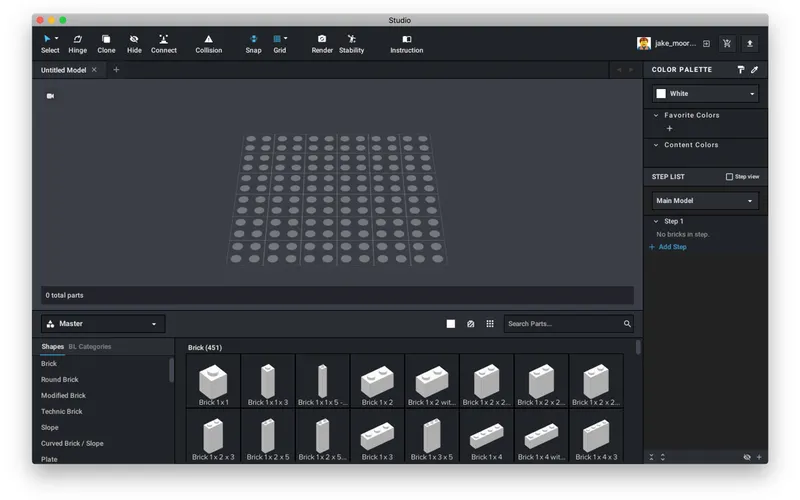The width and height of the screenshot is (800, 500).
Task: Run the Stability check tool
Action: pos(351,43)
